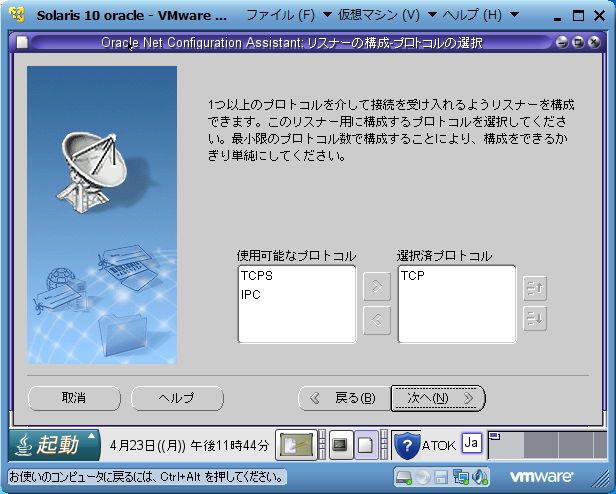The width and height of the screenshot is (616, 494).
Task: Select TCPS in the available protocols list
Action: click(x=257, y=276)
